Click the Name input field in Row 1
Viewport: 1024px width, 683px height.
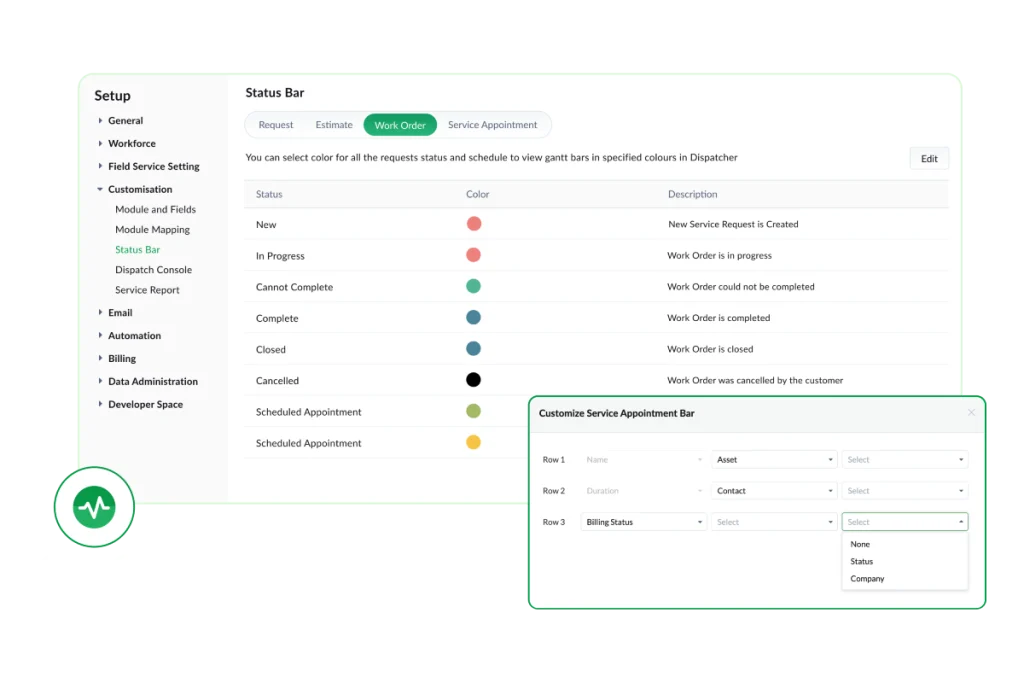[x=643, y=459]
